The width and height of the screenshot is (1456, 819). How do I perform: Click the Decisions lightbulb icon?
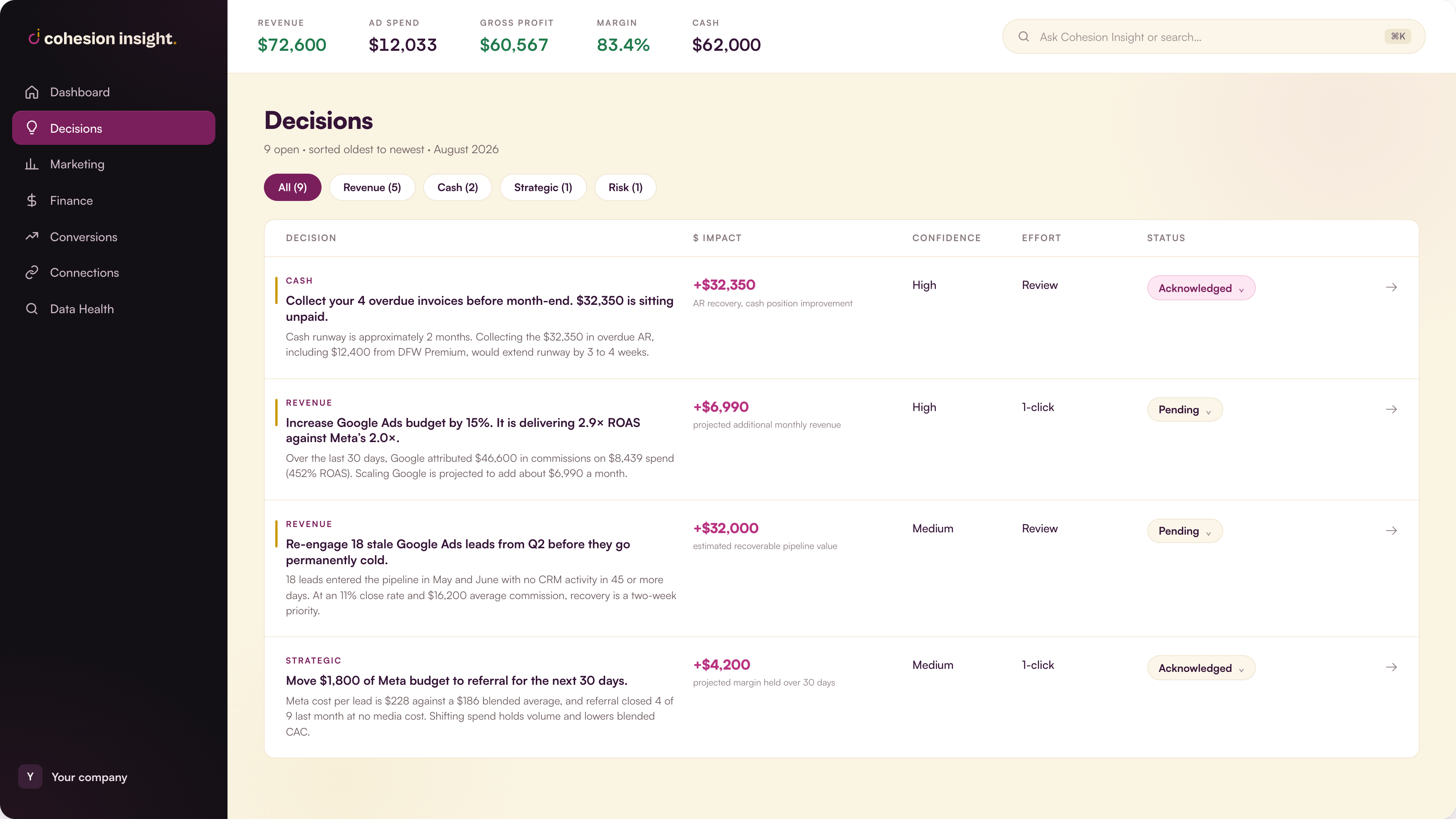pyautogui.click(x=31, y=128)
